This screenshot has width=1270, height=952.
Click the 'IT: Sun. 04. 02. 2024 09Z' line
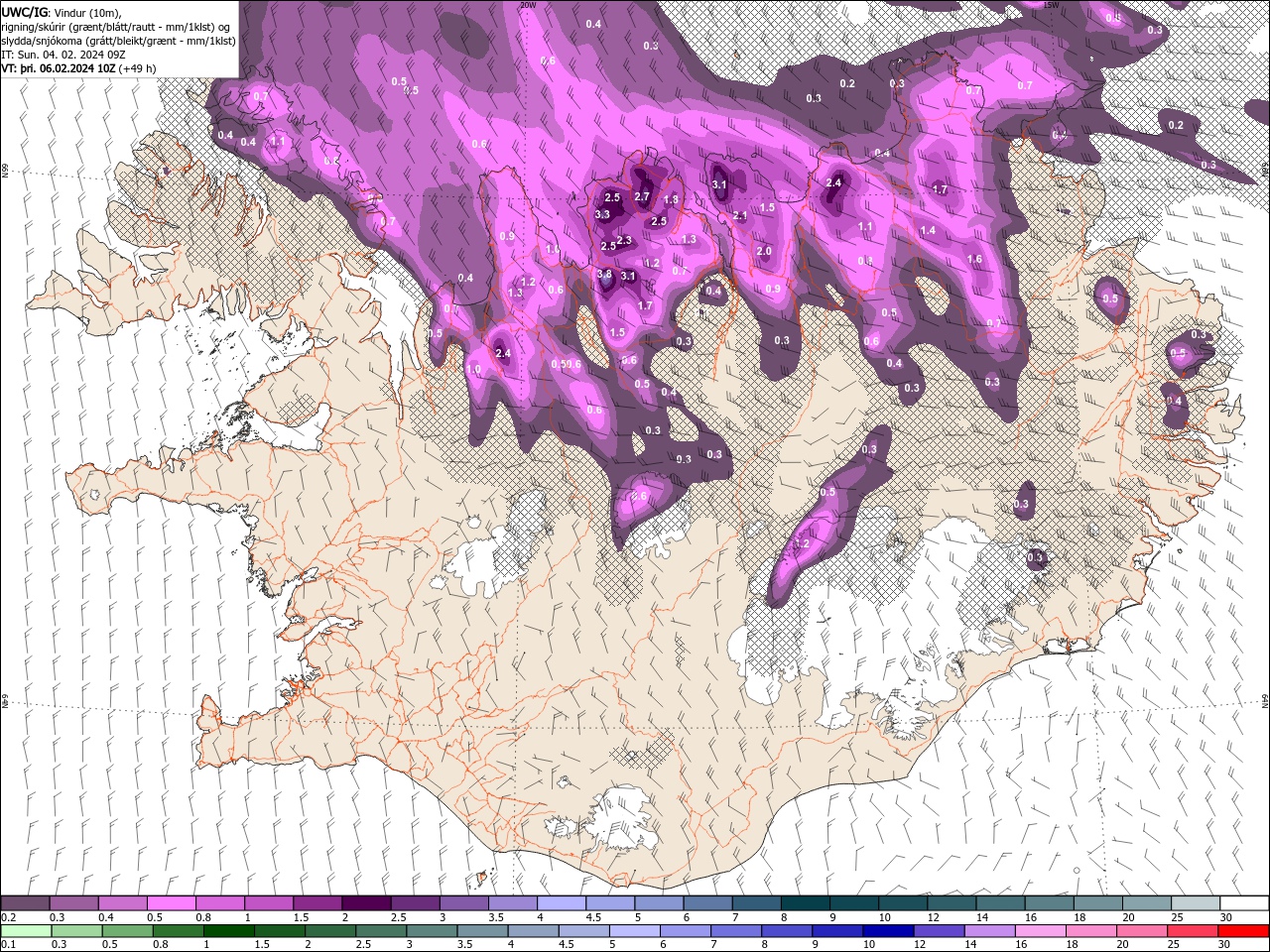pyautogui.click(x=63, y=55)
